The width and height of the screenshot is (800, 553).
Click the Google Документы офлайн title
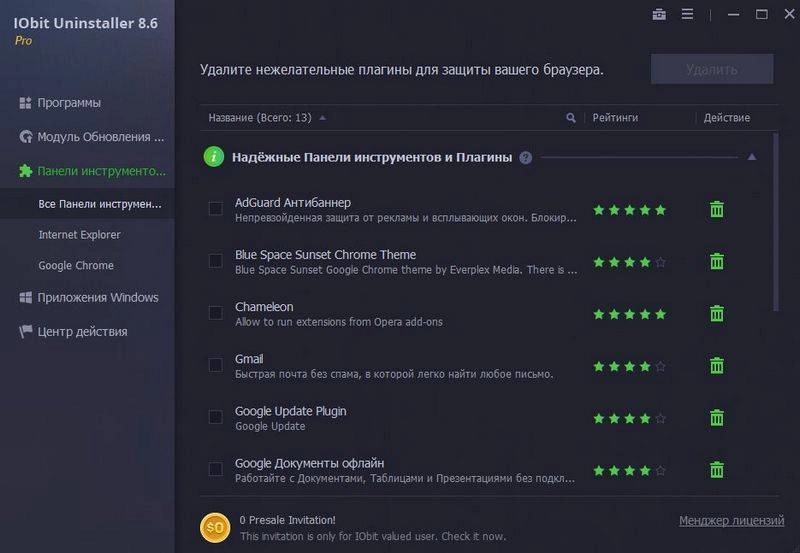click(x=309, y=463)
